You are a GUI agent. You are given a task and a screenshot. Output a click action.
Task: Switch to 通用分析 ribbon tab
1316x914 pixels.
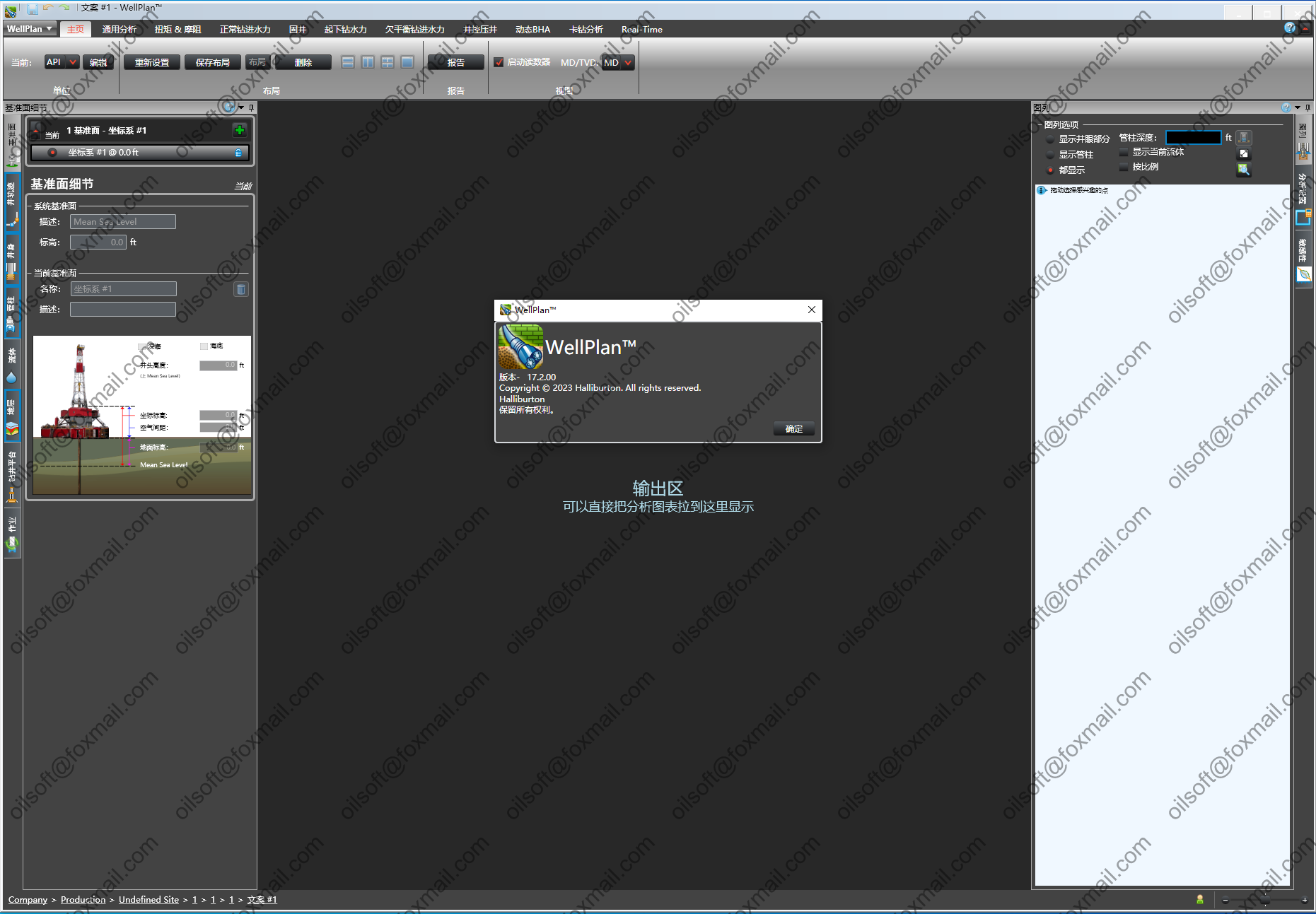(x=120, y=29)
